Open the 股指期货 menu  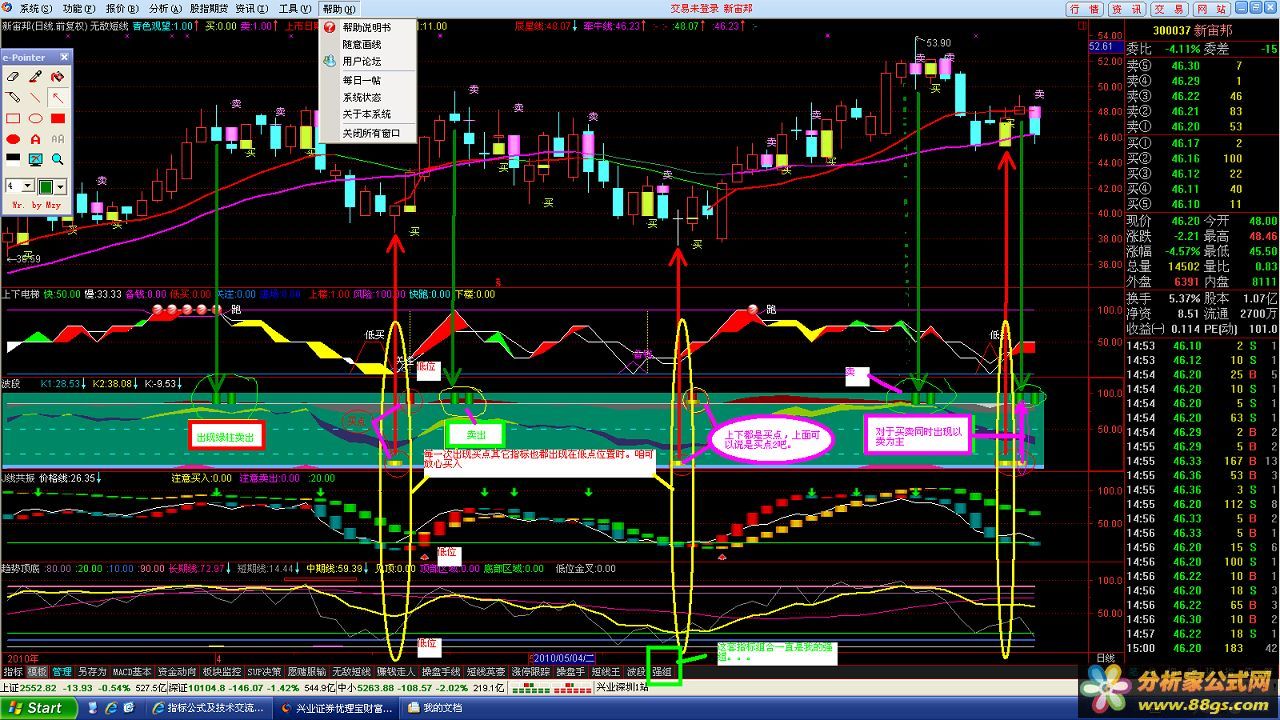208,8
